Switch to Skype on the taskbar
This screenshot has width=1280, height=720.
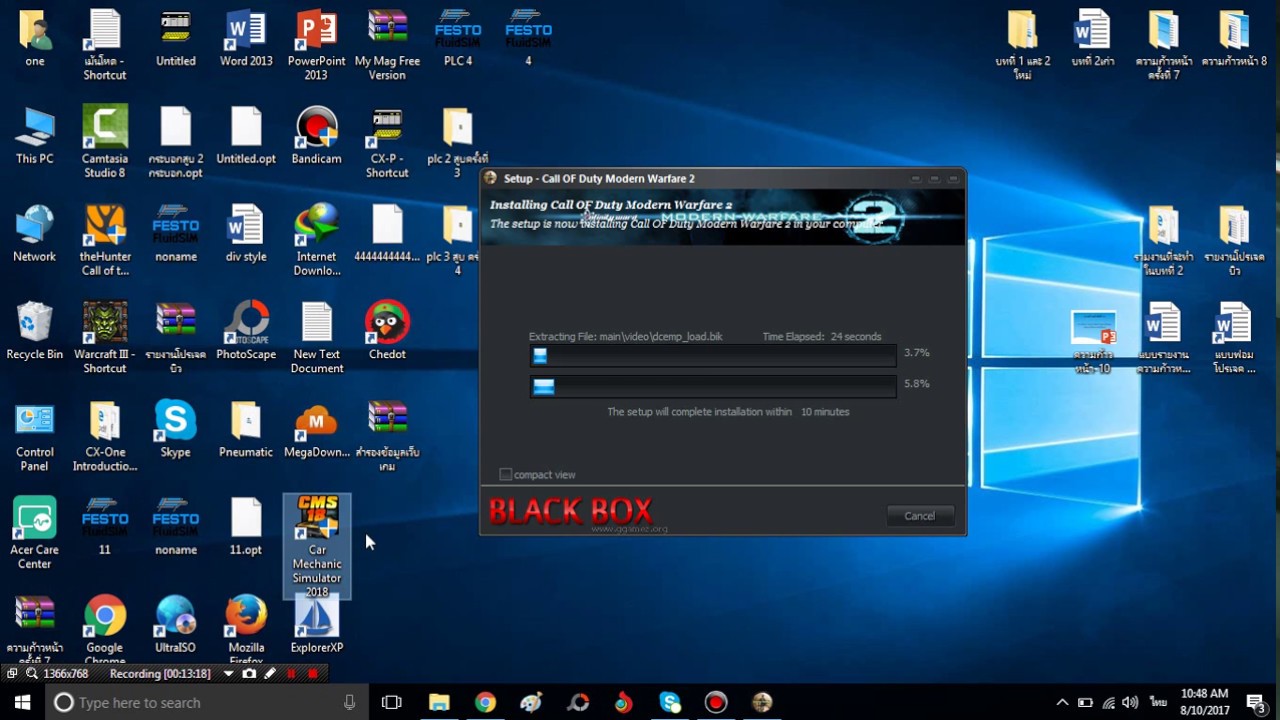pos(670,702)
